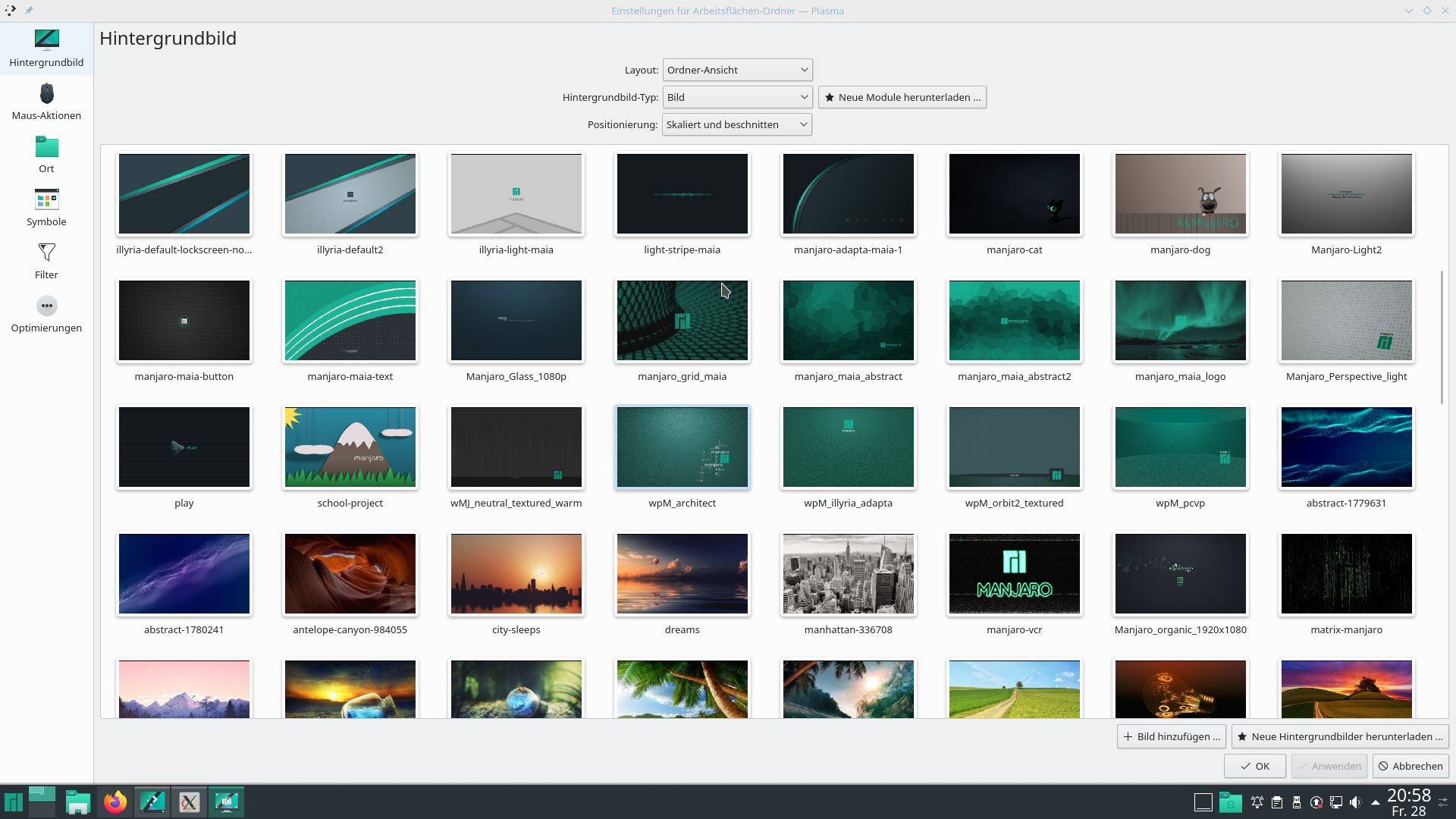The image size is (1456, 819).
Task: Select the manjaro-cat wallpaper
Action: (1015, 194)
